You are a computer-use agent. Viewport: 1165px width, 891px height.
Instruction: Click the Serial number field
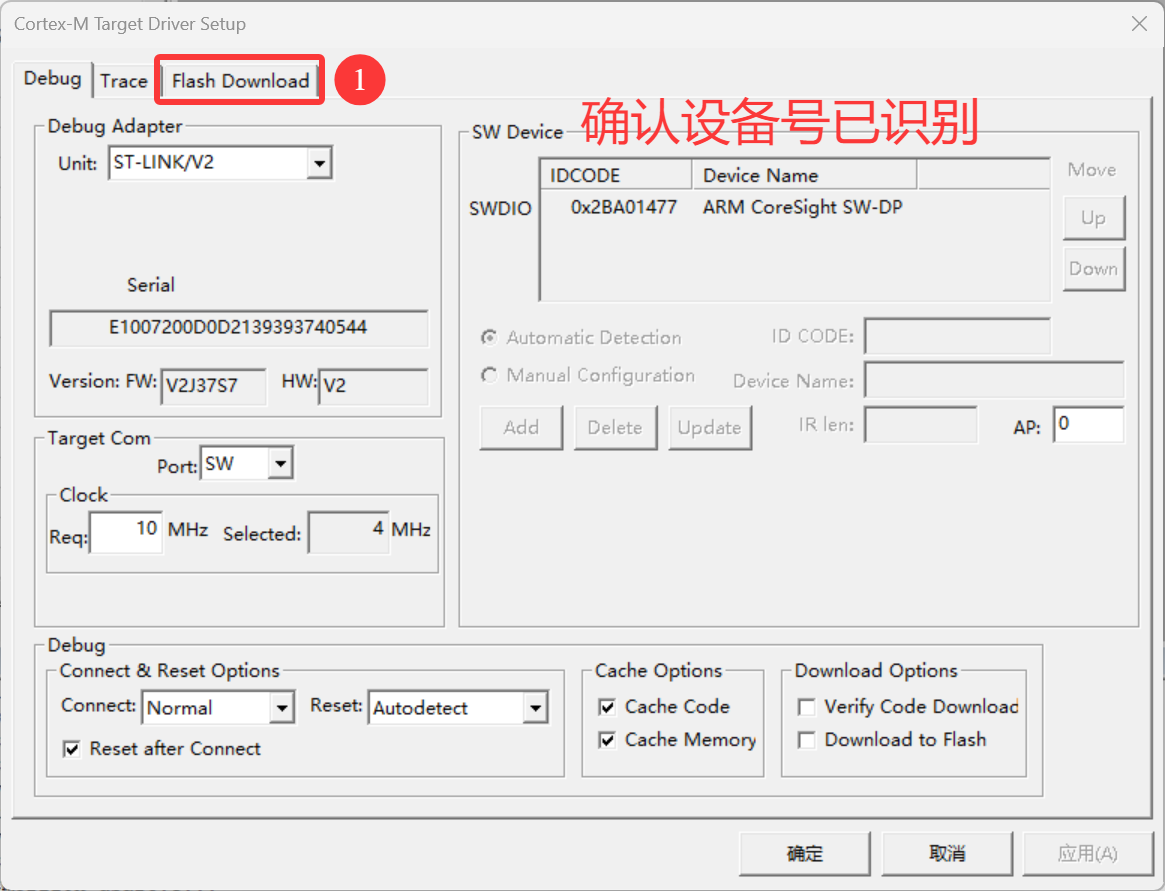coord(238,328)
